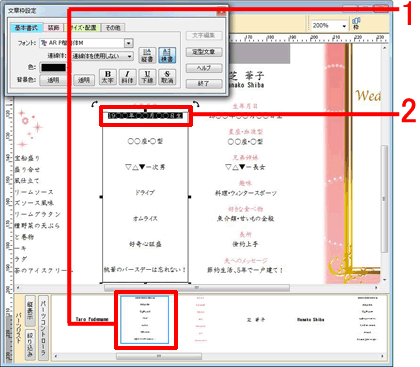Click the 絞り込み filter button
The width and height of the screenshot is (420, 367).
coord(30,344)
